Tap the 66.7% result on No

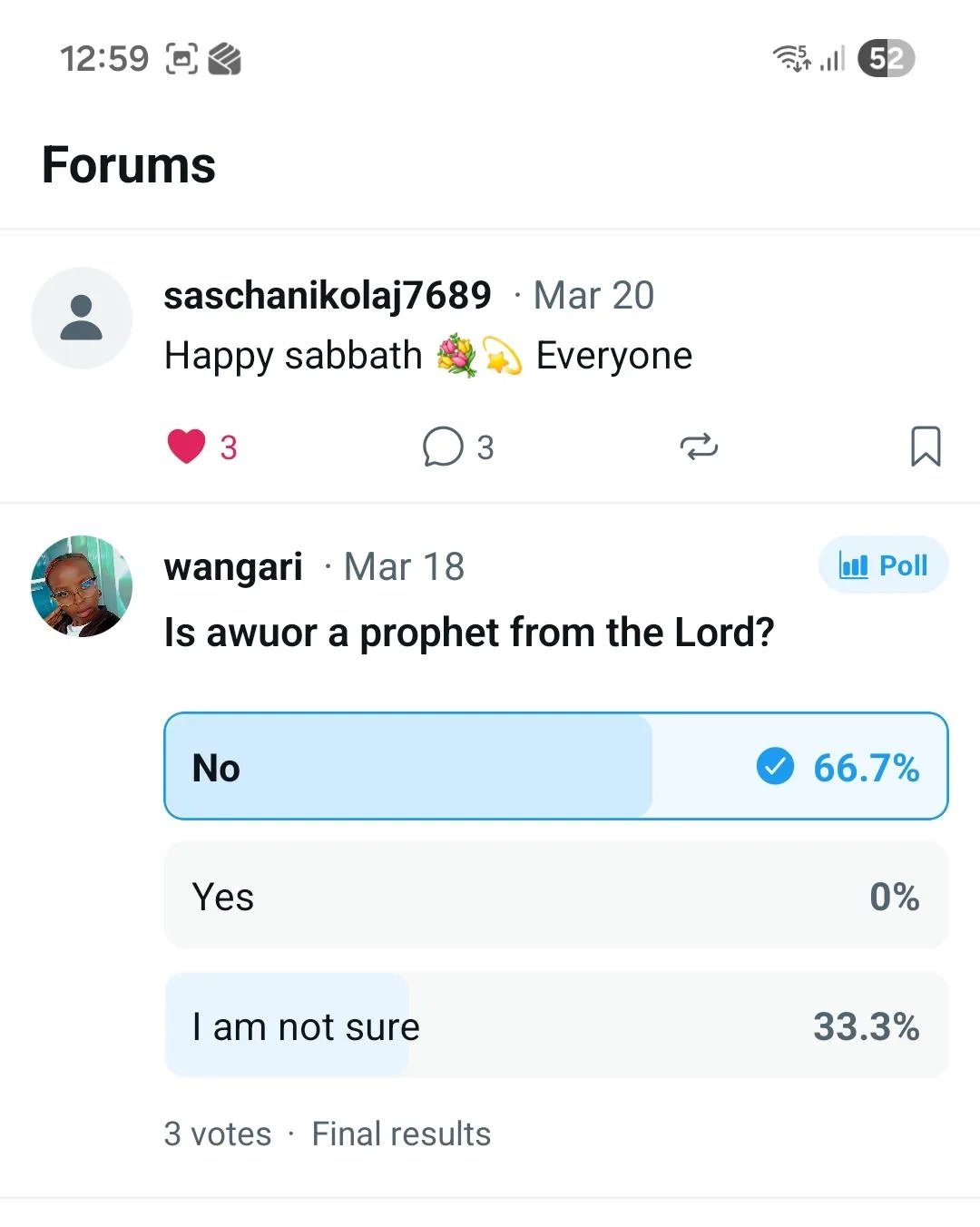pyautogui.click(x=866, y=768)
